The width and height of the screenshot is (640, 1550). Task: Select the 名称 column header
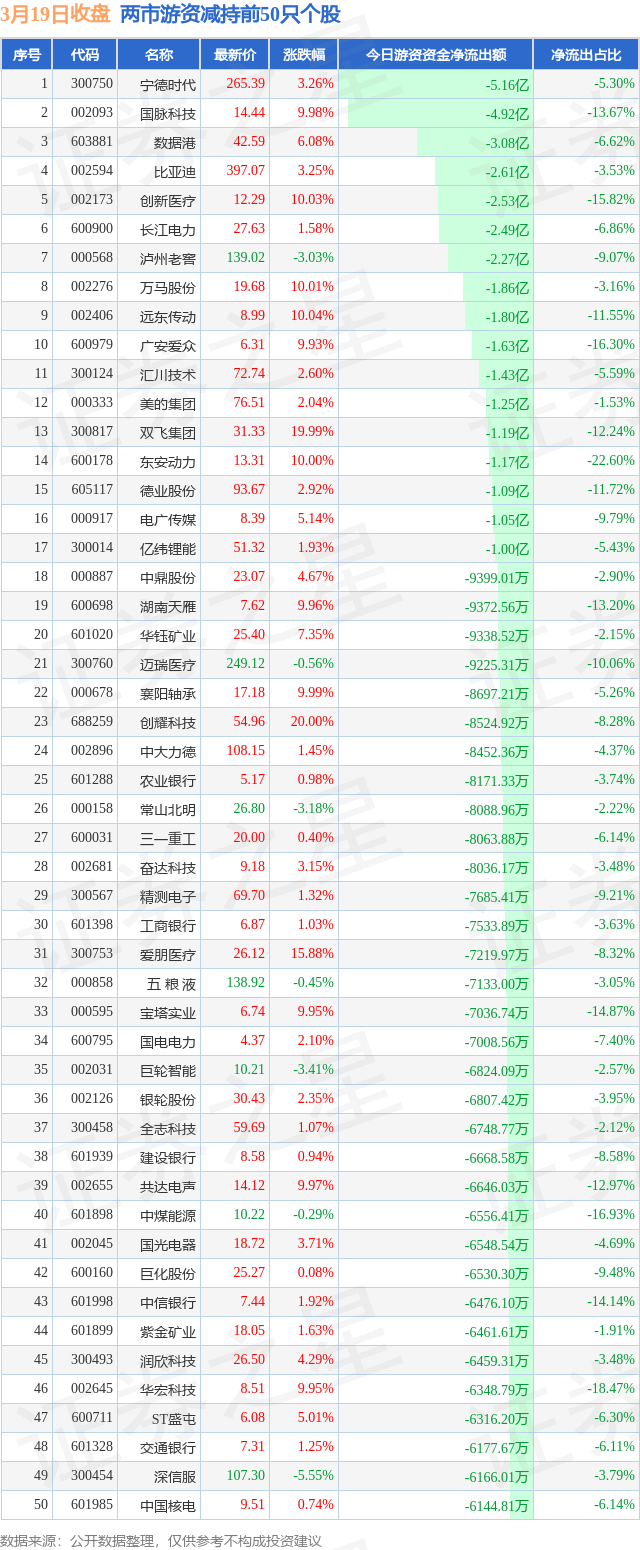(x=158, y=55)
